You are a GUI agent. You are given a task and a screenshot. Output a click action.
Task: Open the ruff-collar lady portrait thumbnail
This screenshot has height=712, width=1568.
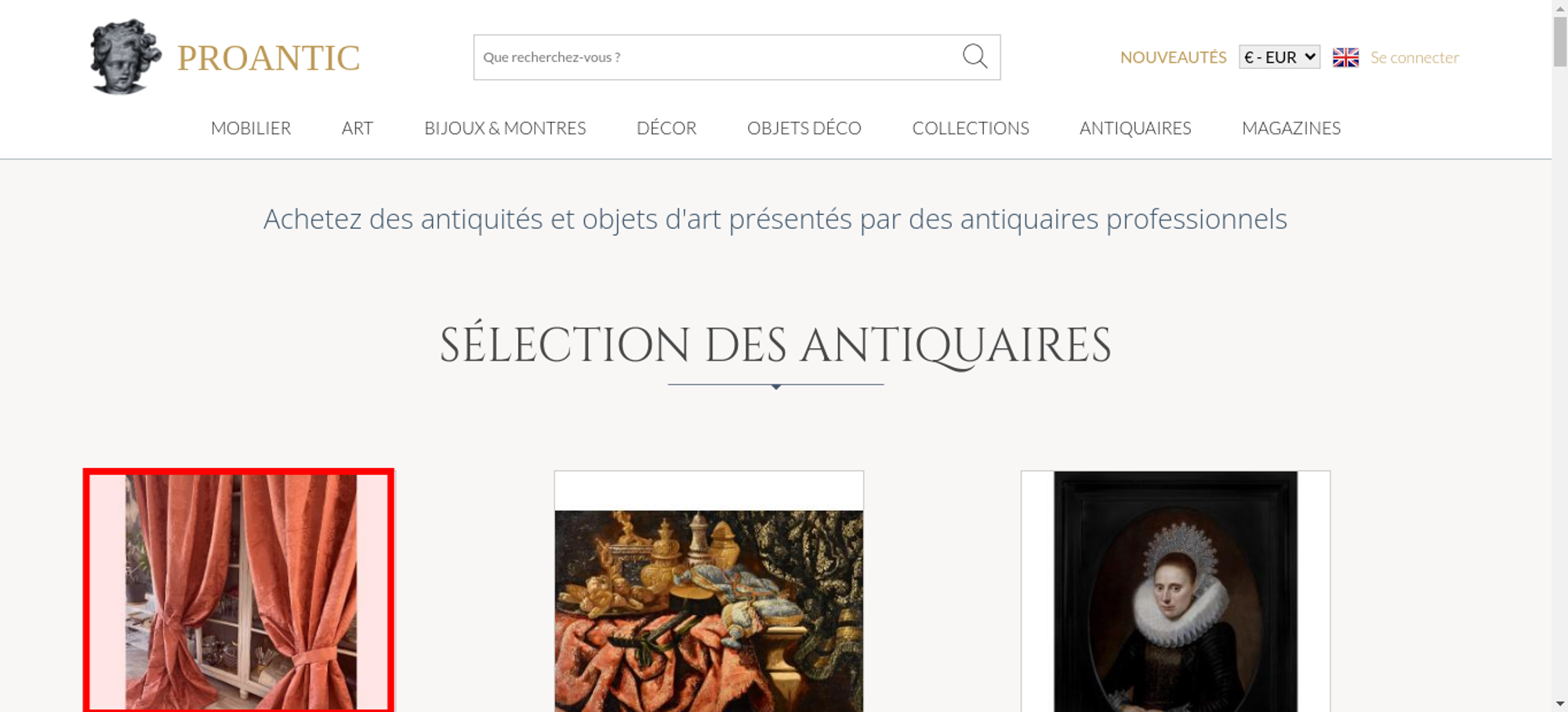tap(1175, 591)
